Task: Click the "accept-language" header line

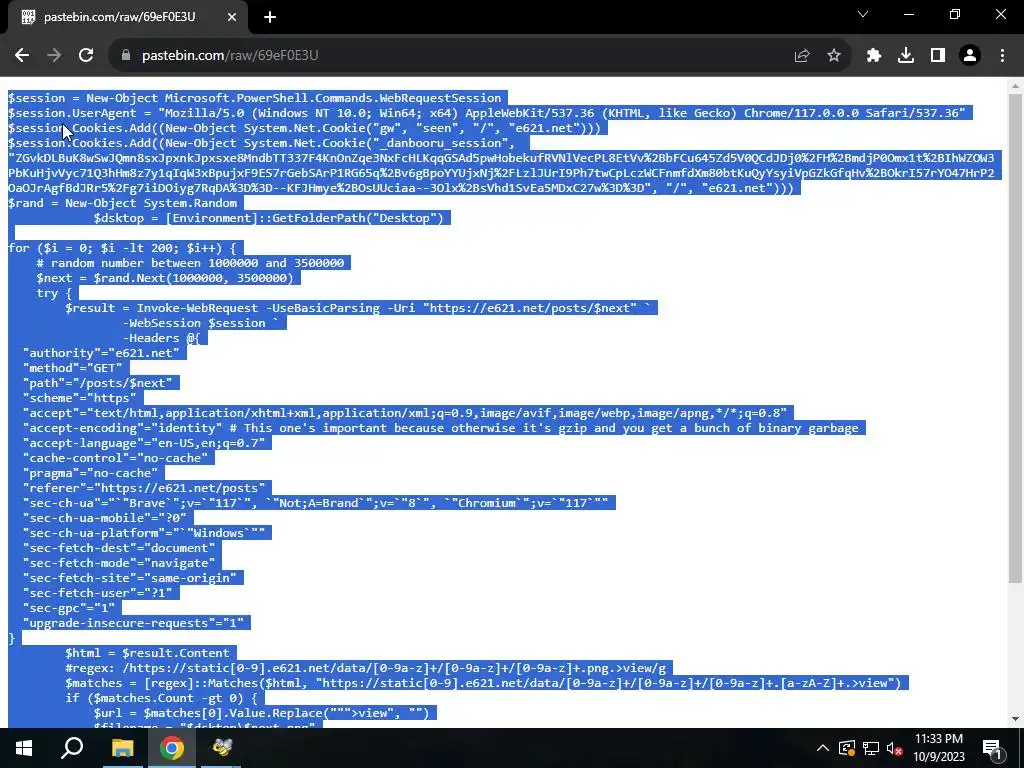Action: click(144, 443)
